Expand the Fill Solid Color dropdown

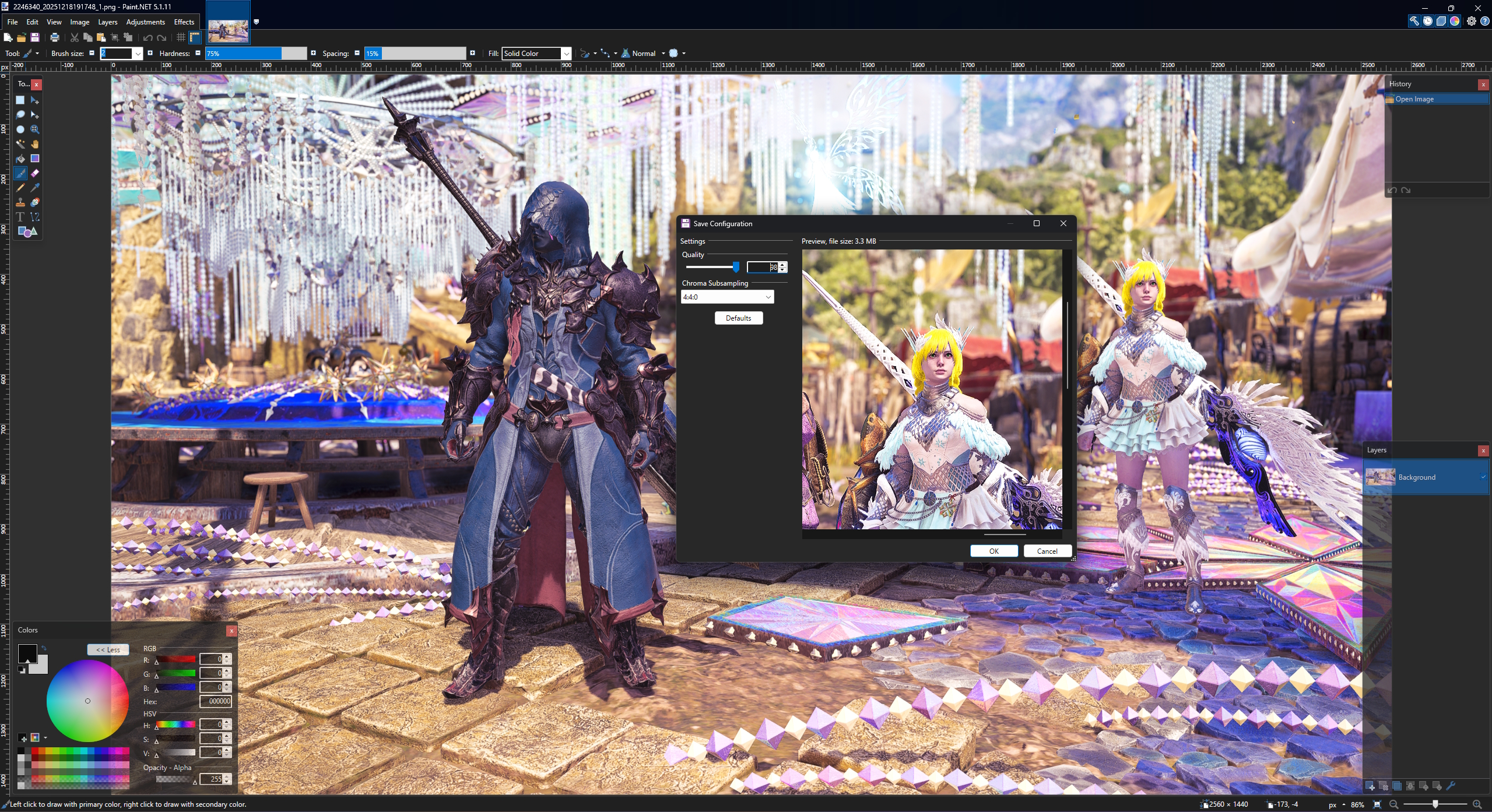click(x=566, y=54)
